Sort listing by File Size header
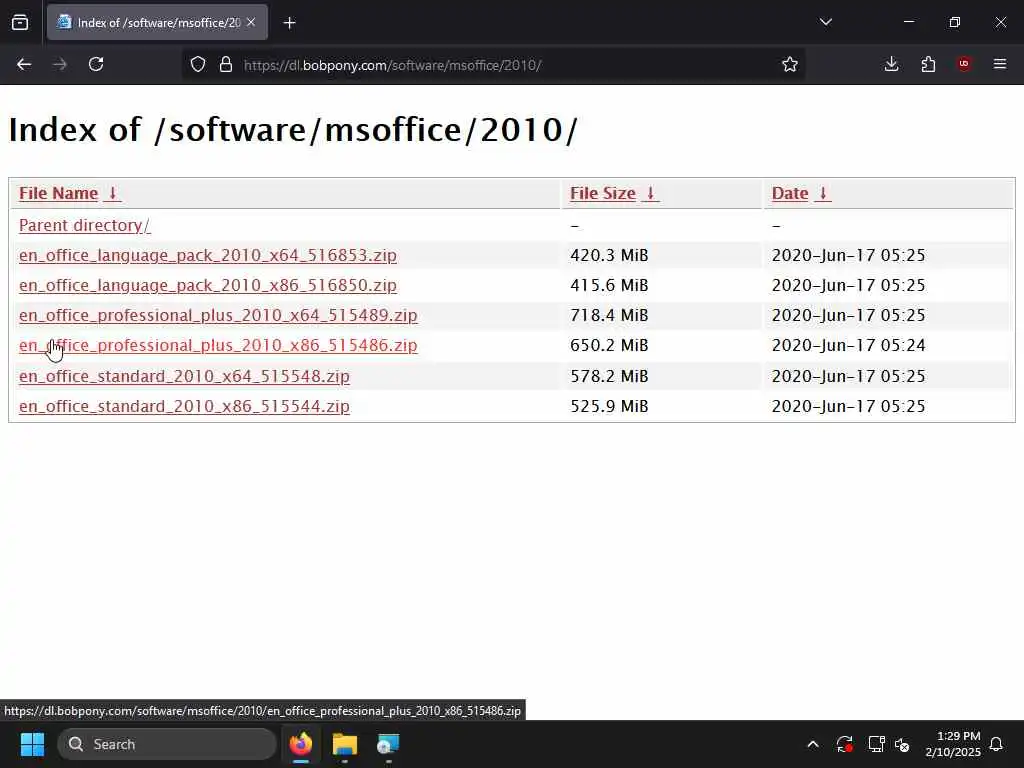The height and width of the screenshot is (768, 1024). 602,193
